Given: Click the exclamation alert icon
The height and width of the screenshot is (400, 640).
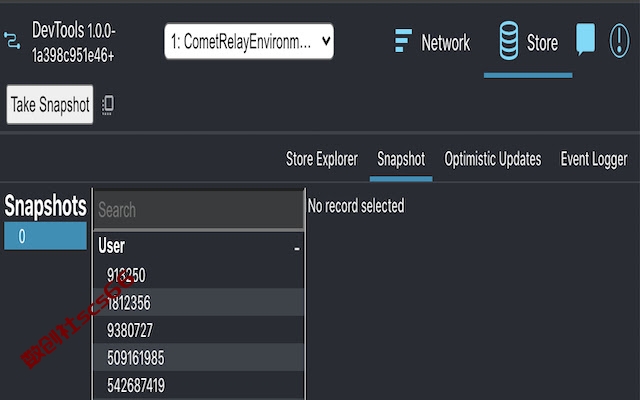Looking at the screenshot, I should (x=619, y=40).
